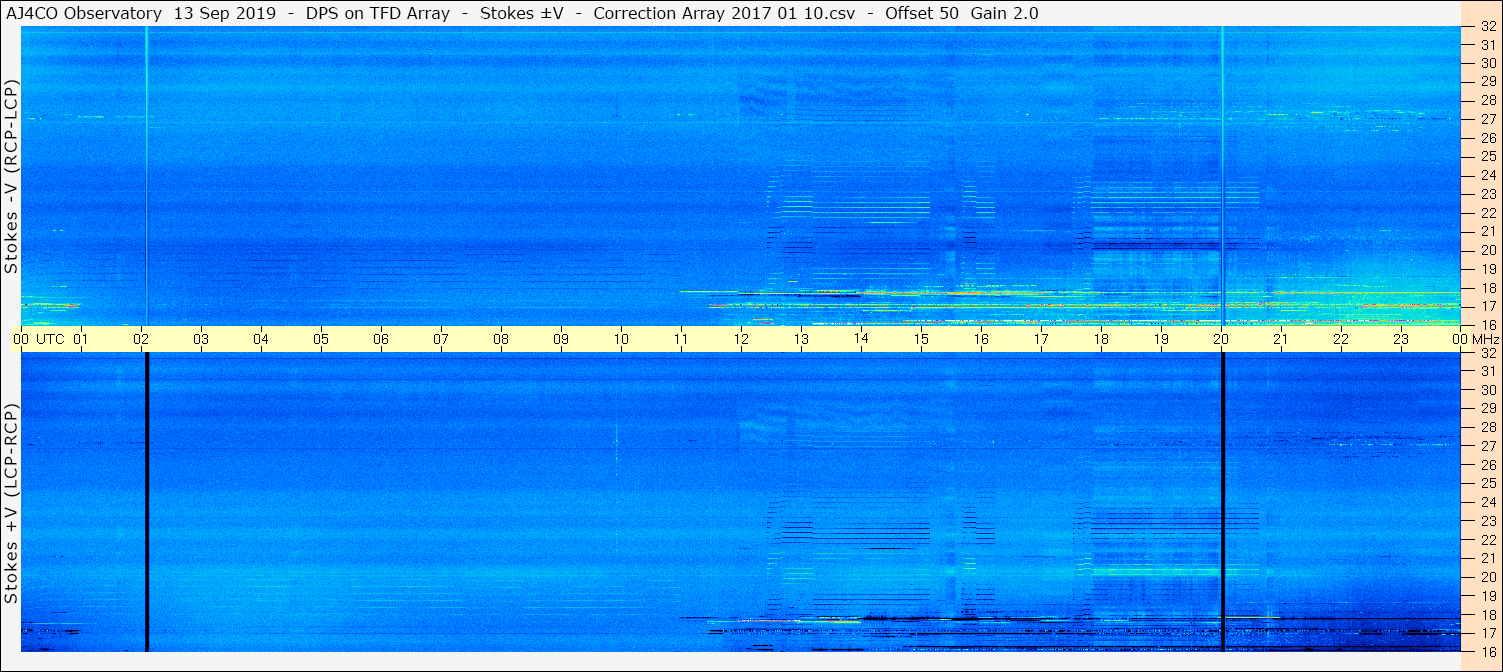1503x672 pixels.
Task: Click the 'Offset 50' header value
Action: point(922,14)
